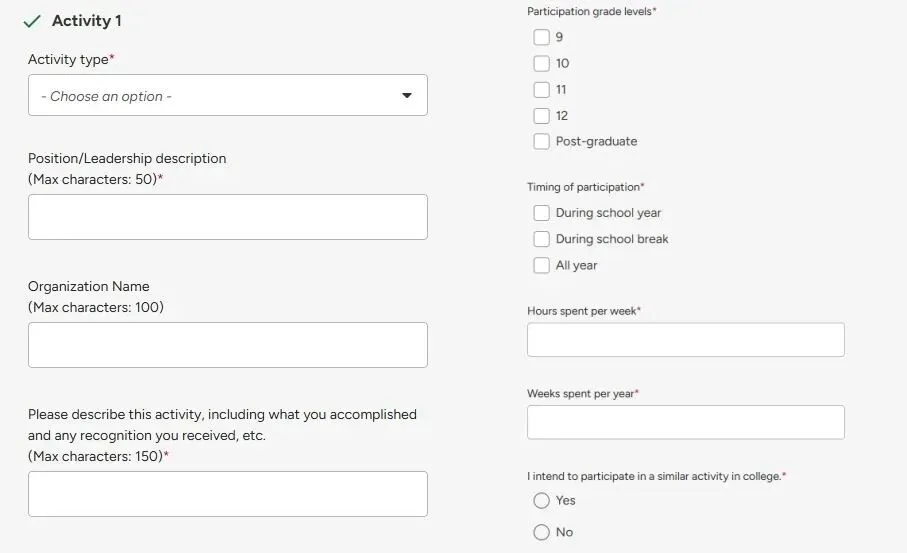This screenshot has width=907, height=553.
Task: Tick the grade 11 checkbox
Action: pyautogui.click(x=541, y=89)
